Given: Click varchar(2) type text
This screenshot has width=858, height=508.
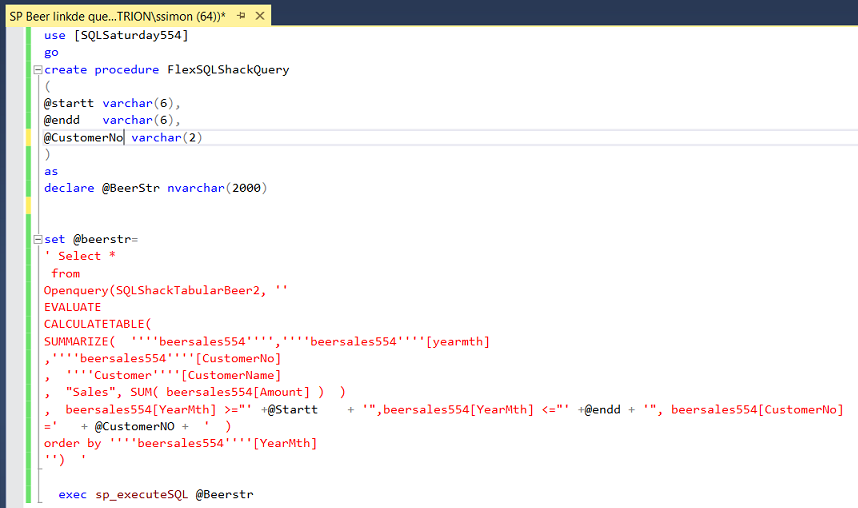Looking at the screenshot, I should pos(167,137).
